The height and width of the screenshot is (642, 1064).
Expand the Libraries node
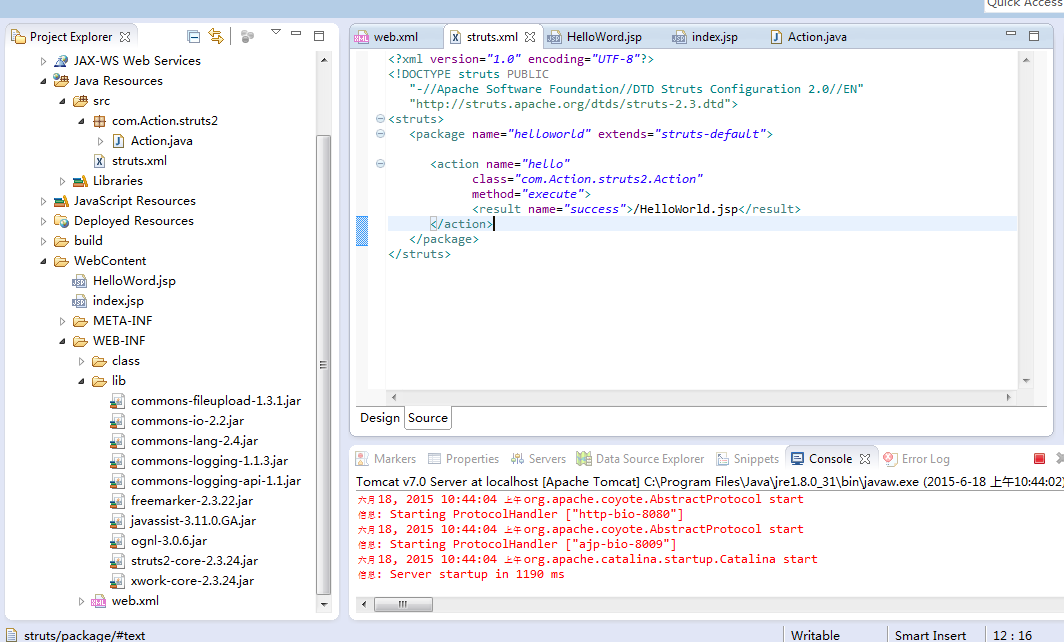63,181
